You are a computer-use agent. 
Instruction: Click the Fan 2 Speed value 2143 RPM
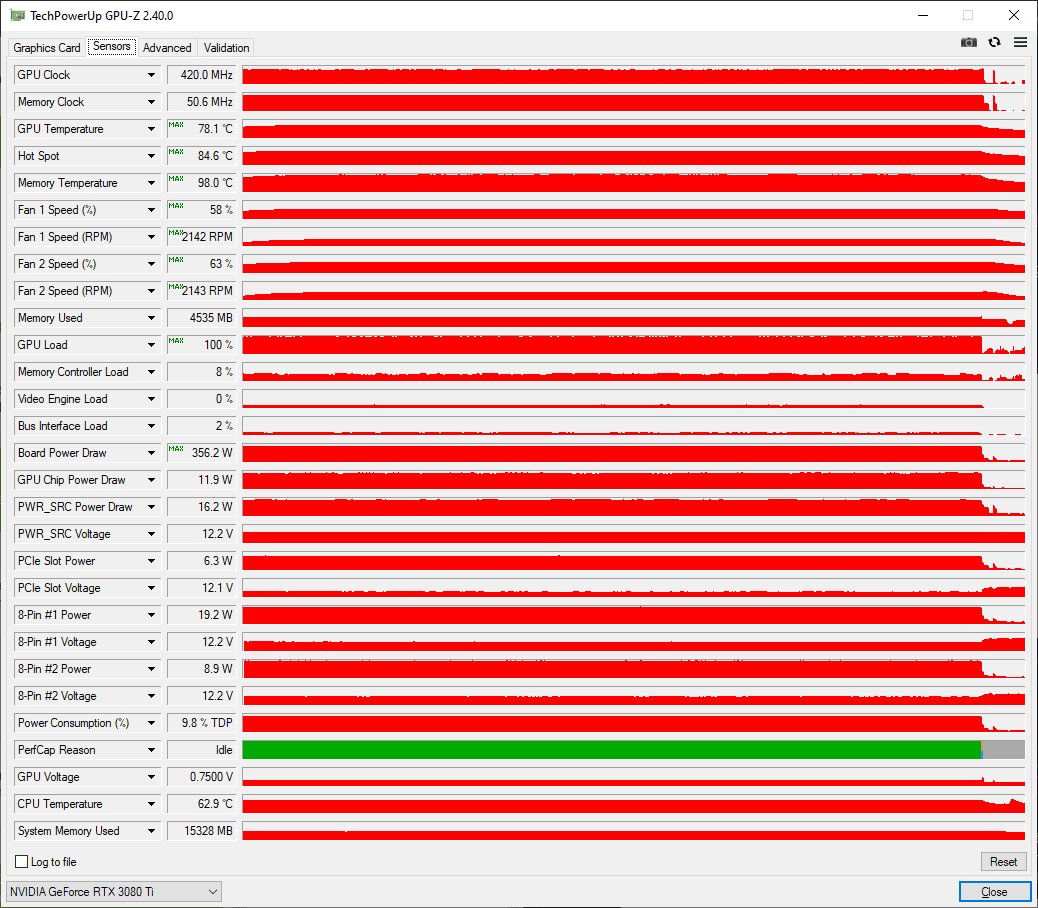201,291
